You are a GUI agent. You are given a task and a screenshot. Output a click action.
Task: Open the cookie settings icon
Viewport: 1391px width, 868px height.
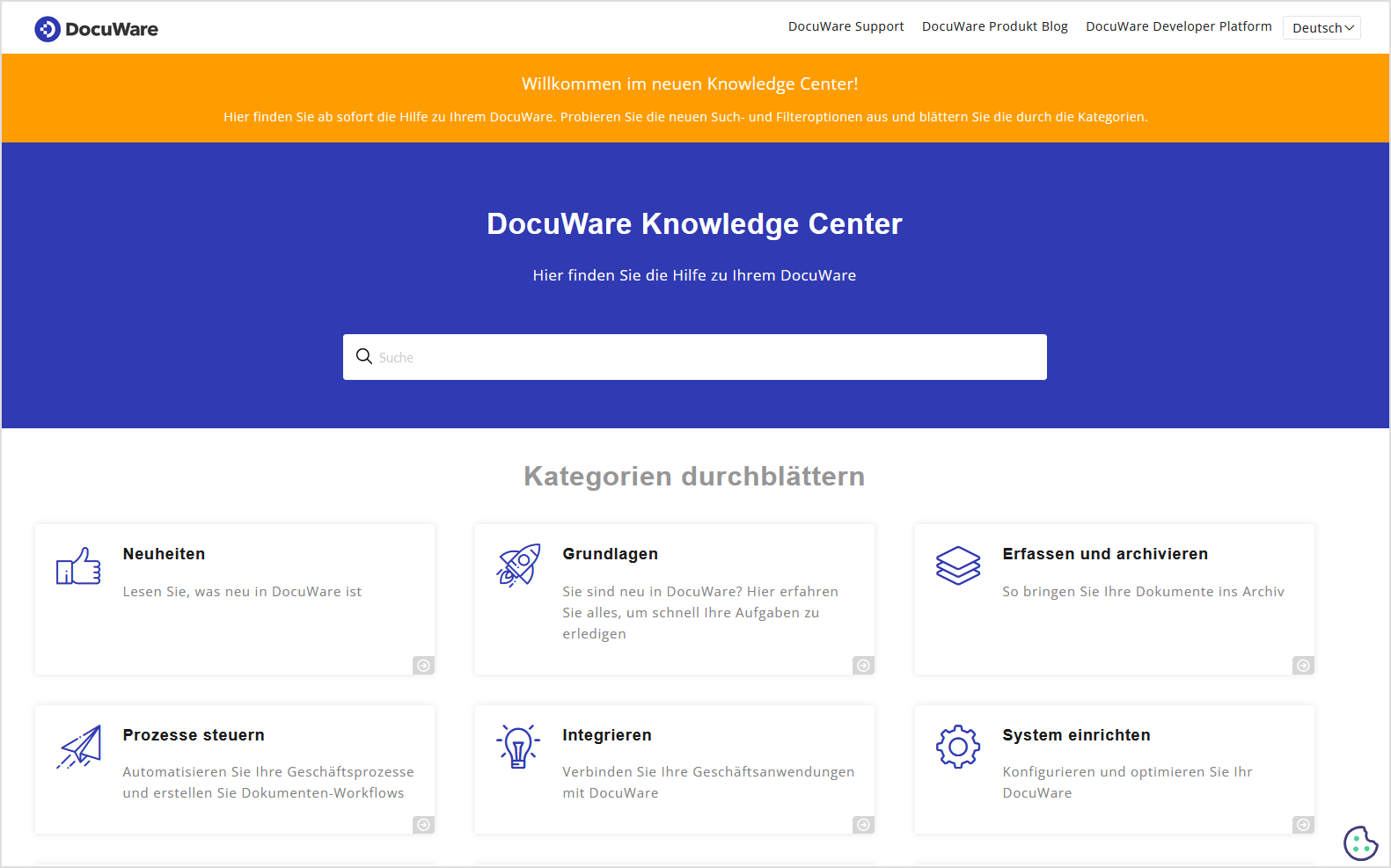click(1360, 843)
